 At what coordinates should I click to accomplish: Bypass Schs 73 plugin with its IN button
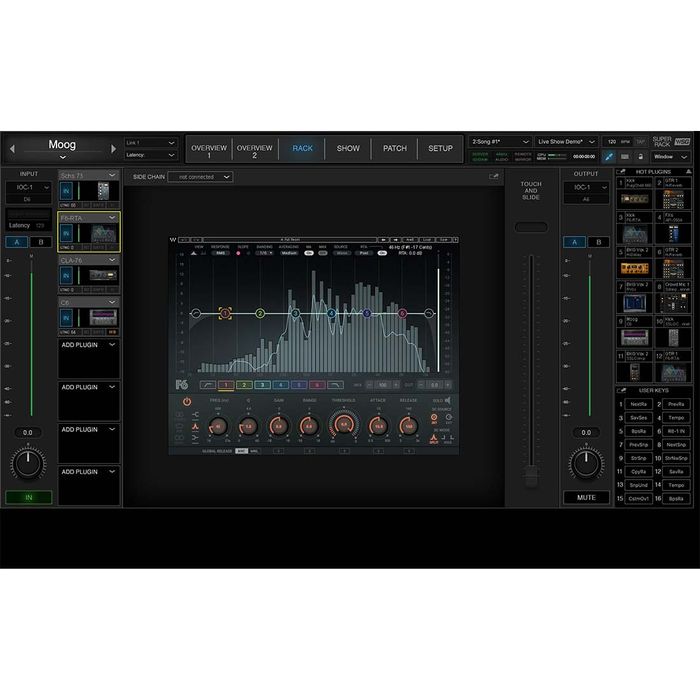(68, 192)
